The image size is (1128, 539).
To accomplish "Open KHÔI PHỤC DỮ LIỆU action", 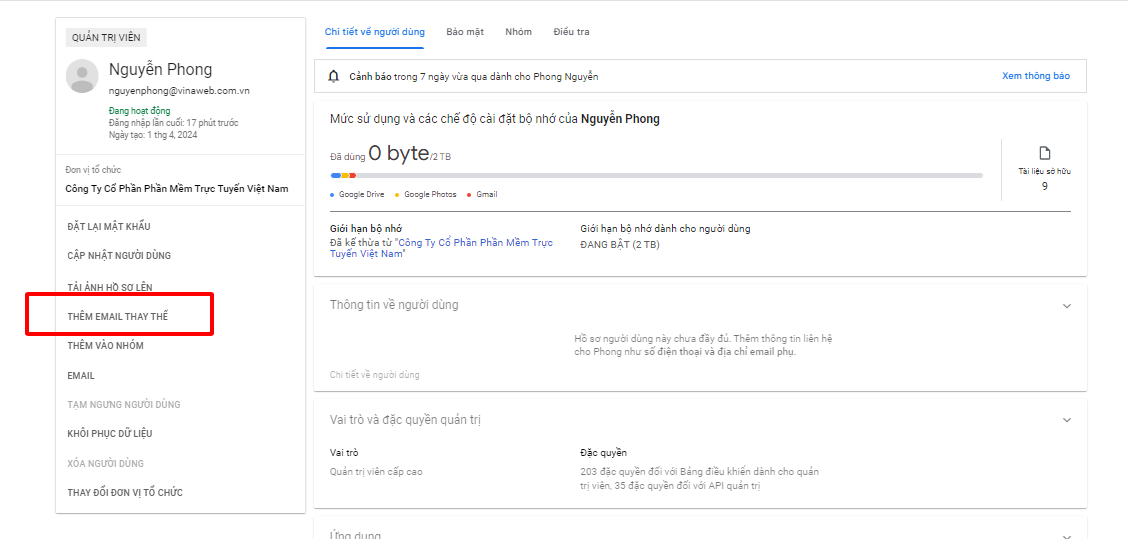I will 110,434.
